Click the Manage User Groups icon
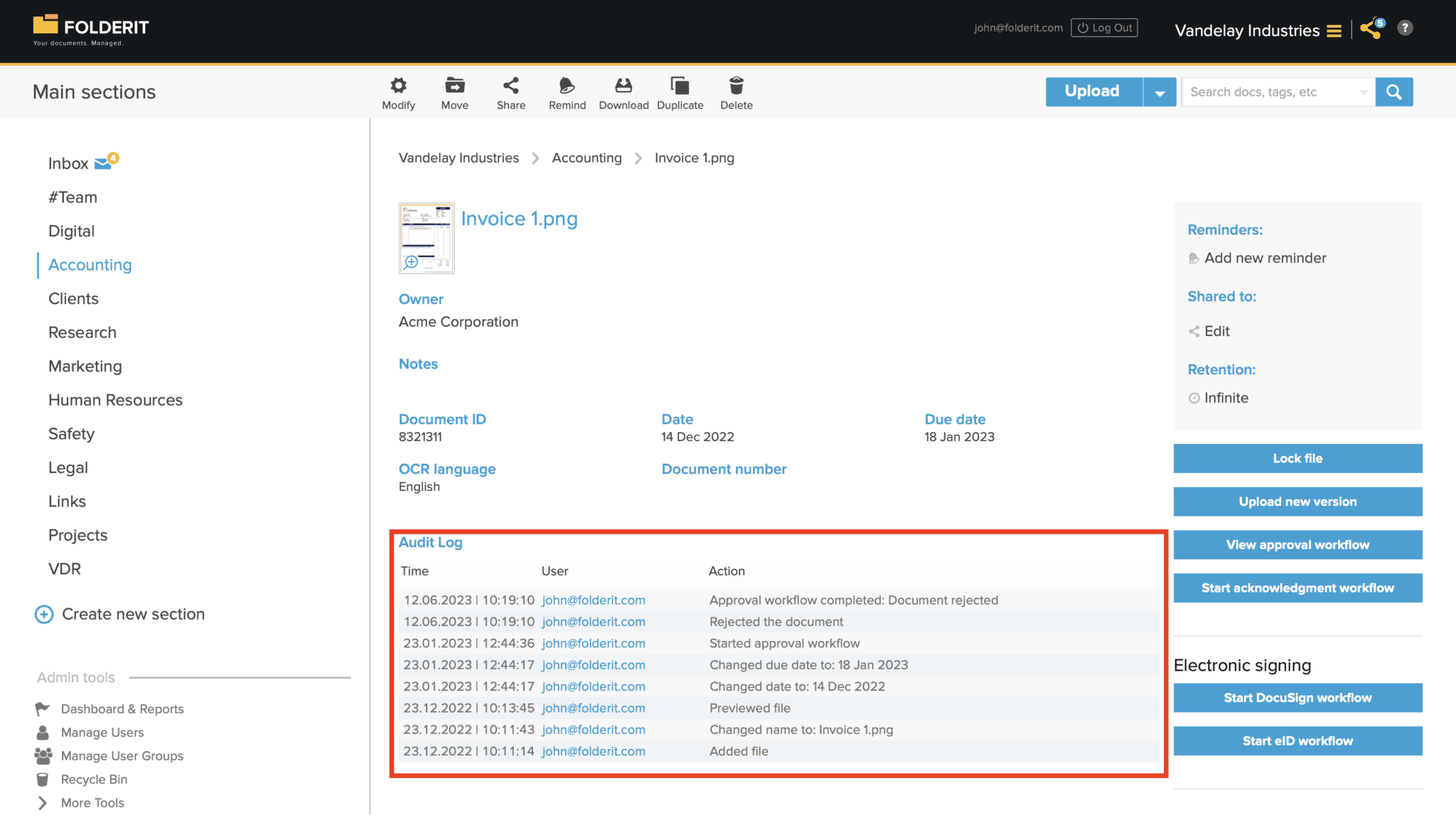The height and width of the screenshot is (825, 1456). point(43,755)
